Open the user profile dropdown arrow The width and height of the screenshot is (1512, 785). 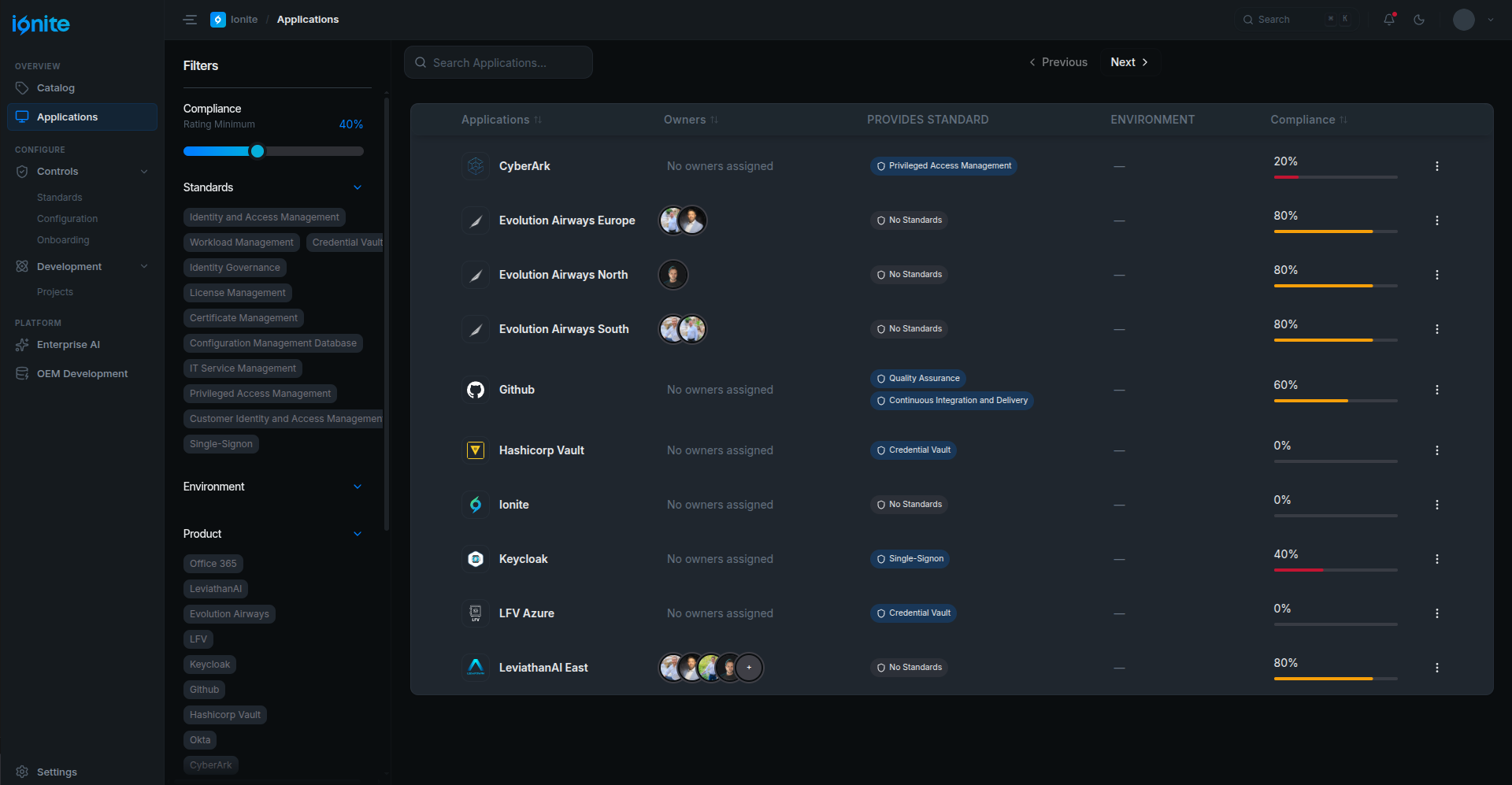(1490, 20)
